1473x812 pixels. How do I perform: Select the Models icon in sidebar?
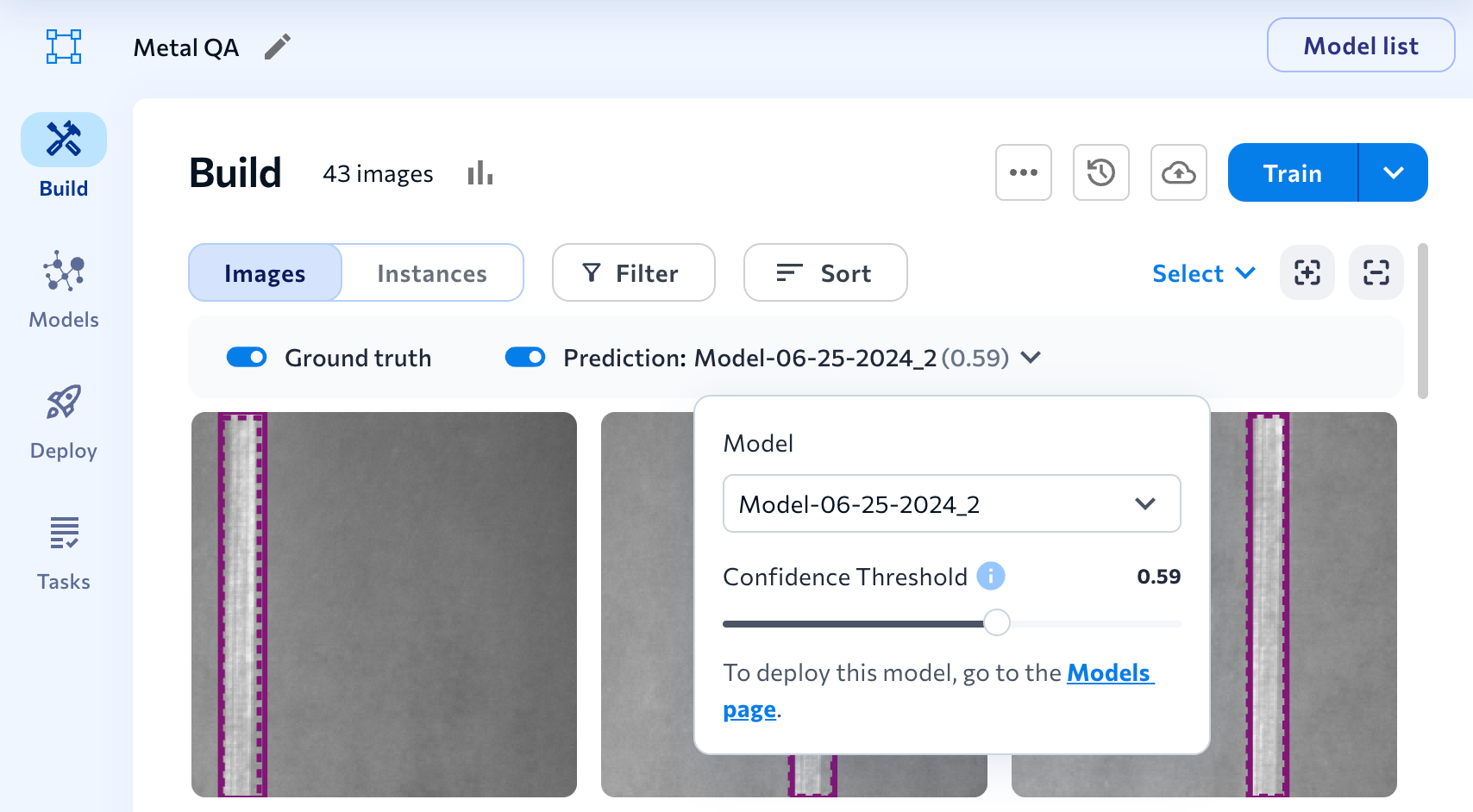[x=63, y=289]
